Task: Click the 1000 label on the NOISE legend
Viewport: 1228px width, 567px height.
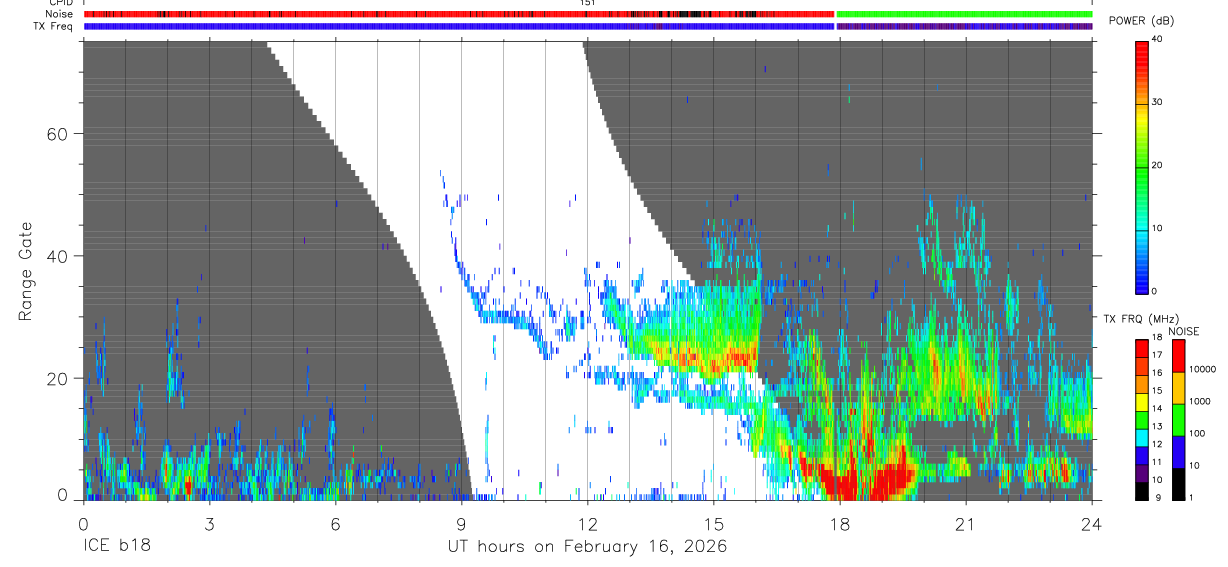Action: point(1199,401)
